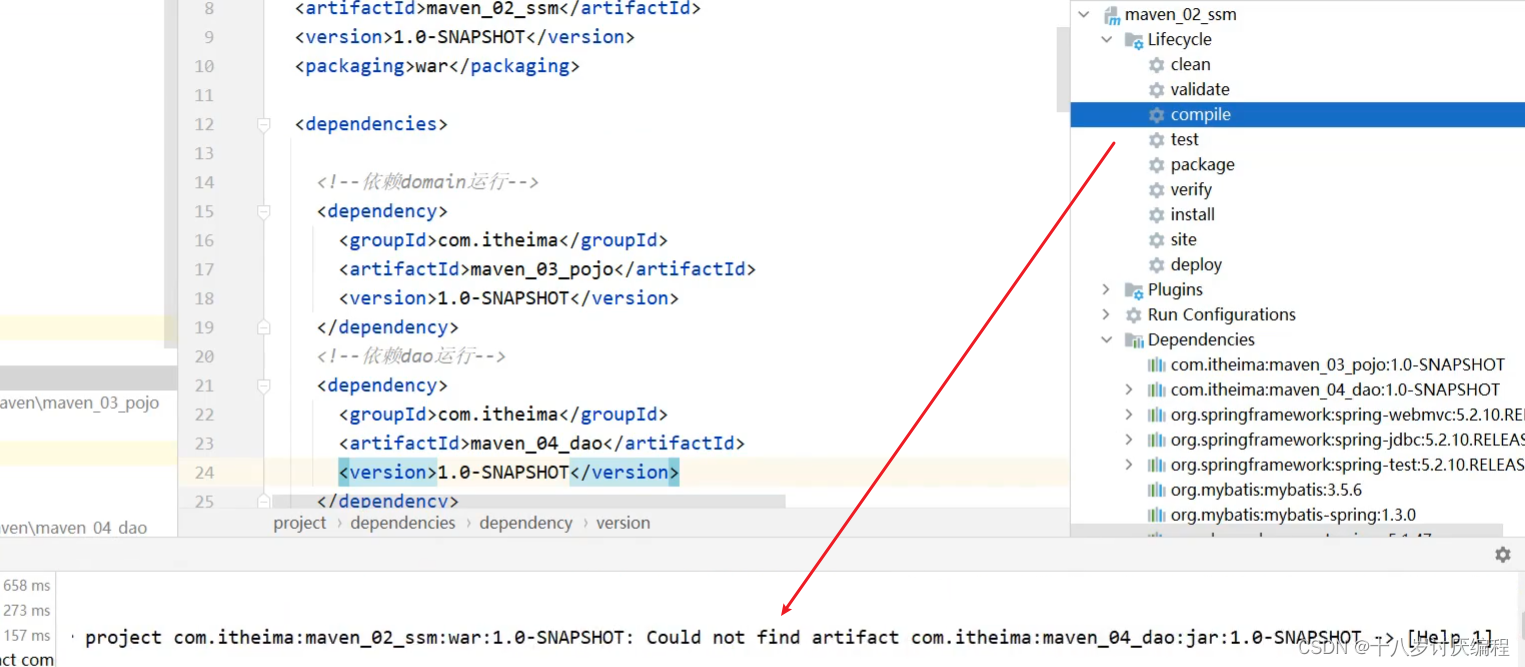This screenshot has height=667, width=1525.
Task: Click the 'dependencies' breadcrumb
Action: [403, 523]
